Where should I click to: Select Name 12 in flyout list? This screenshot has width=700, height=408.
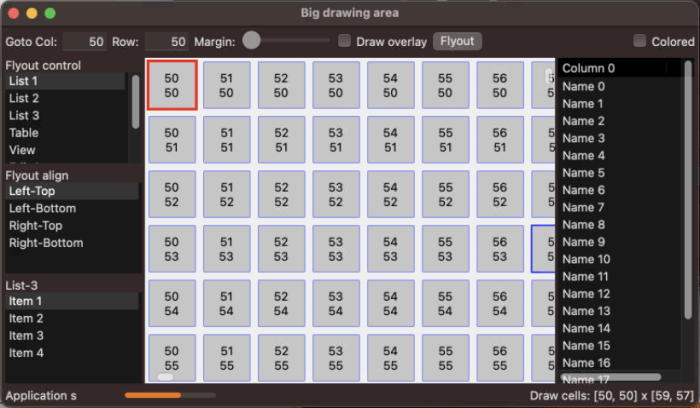click(x=586, y=294)
